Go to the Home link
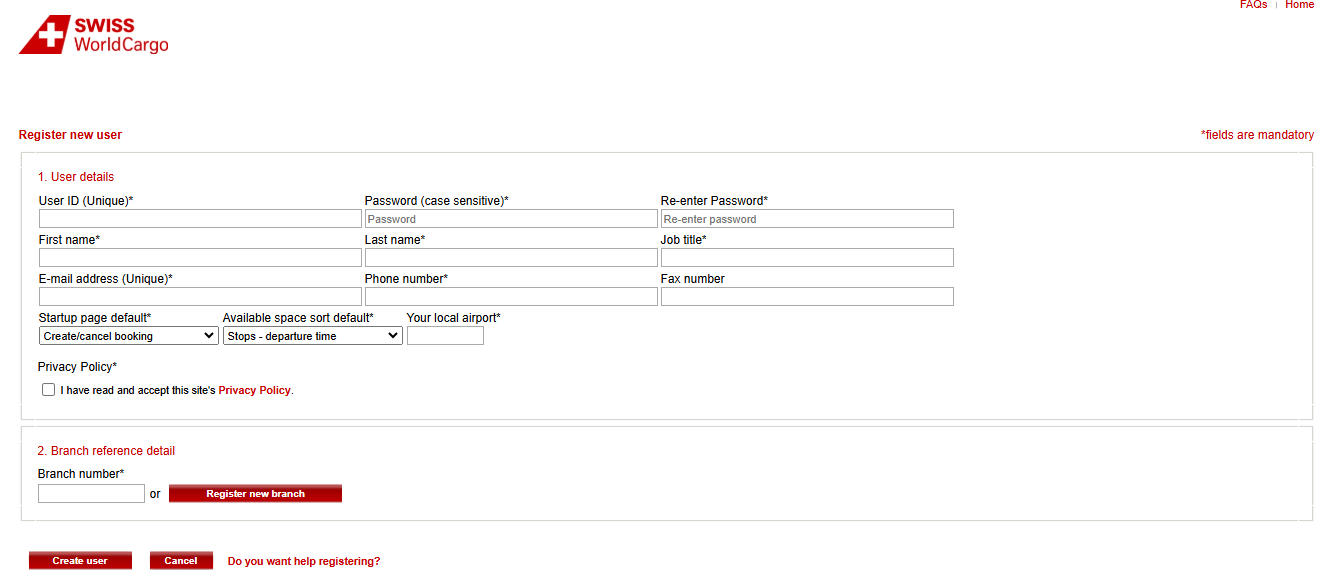The image size is (1323, 576). pyautogui.click(x=1299, y=5)
